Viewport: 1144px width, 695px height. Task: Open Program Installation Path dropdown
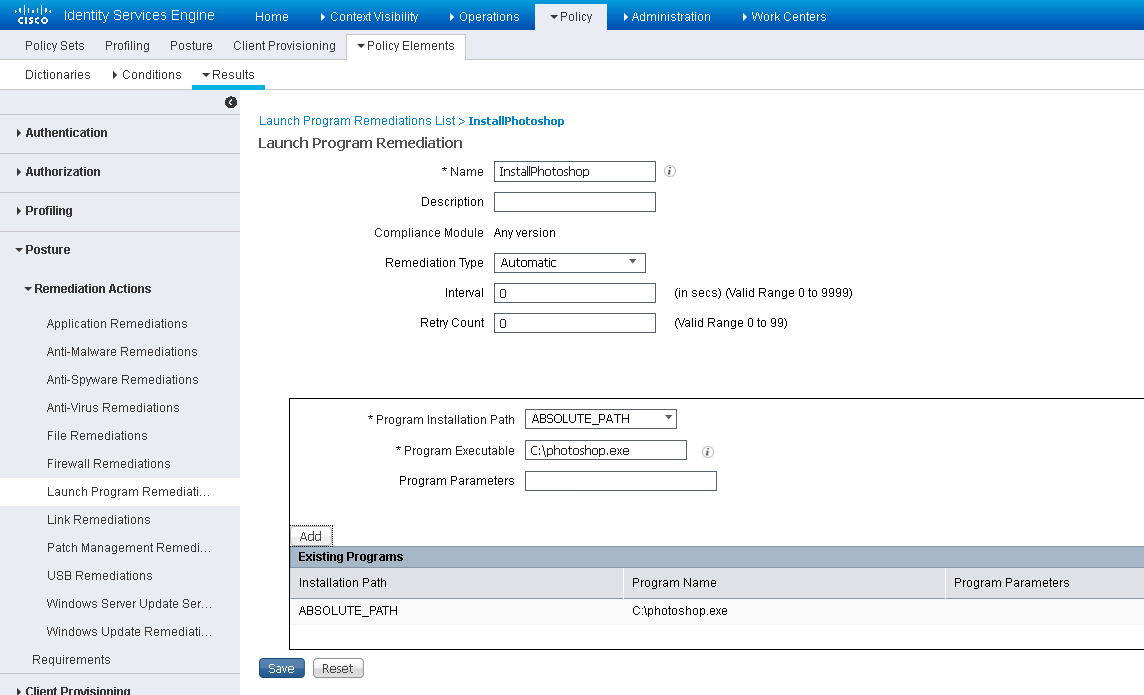click(x=600, y=419)
